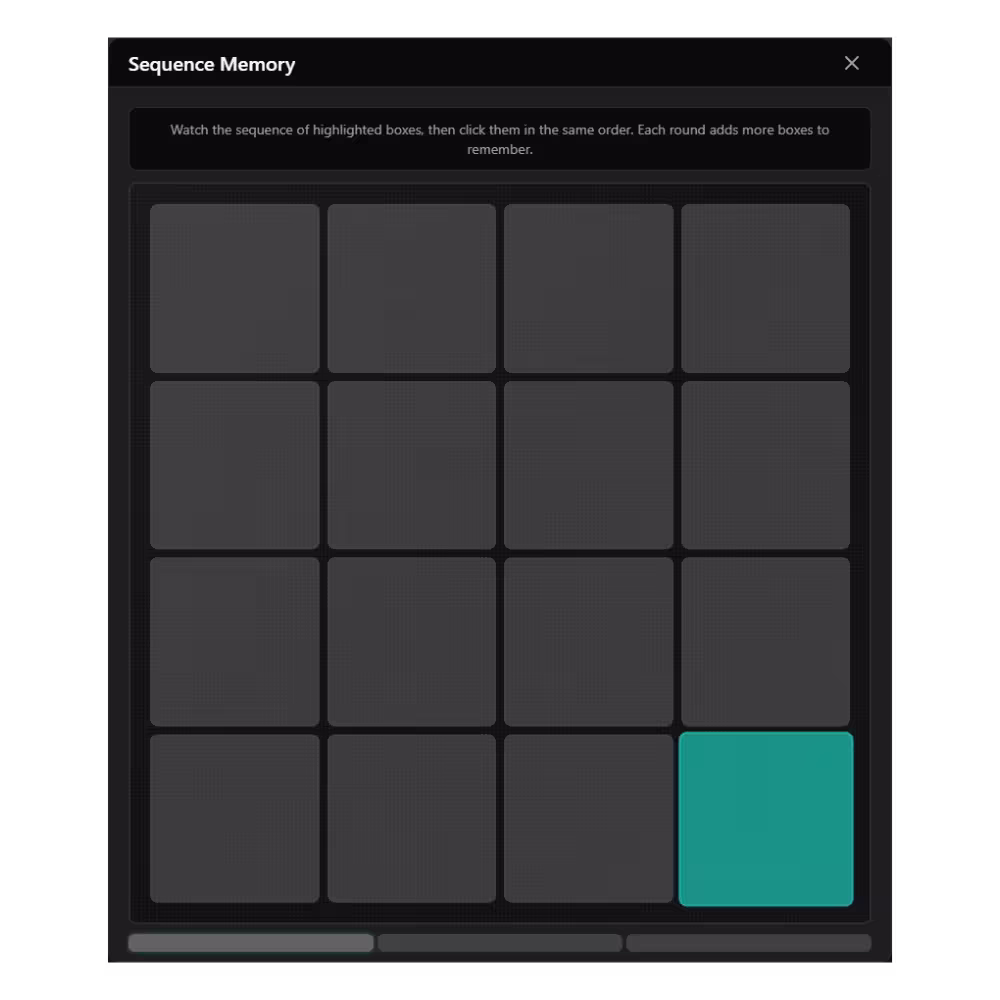Click the highlighted teal box
The image size is (1000, 1000).
(766, 819)
